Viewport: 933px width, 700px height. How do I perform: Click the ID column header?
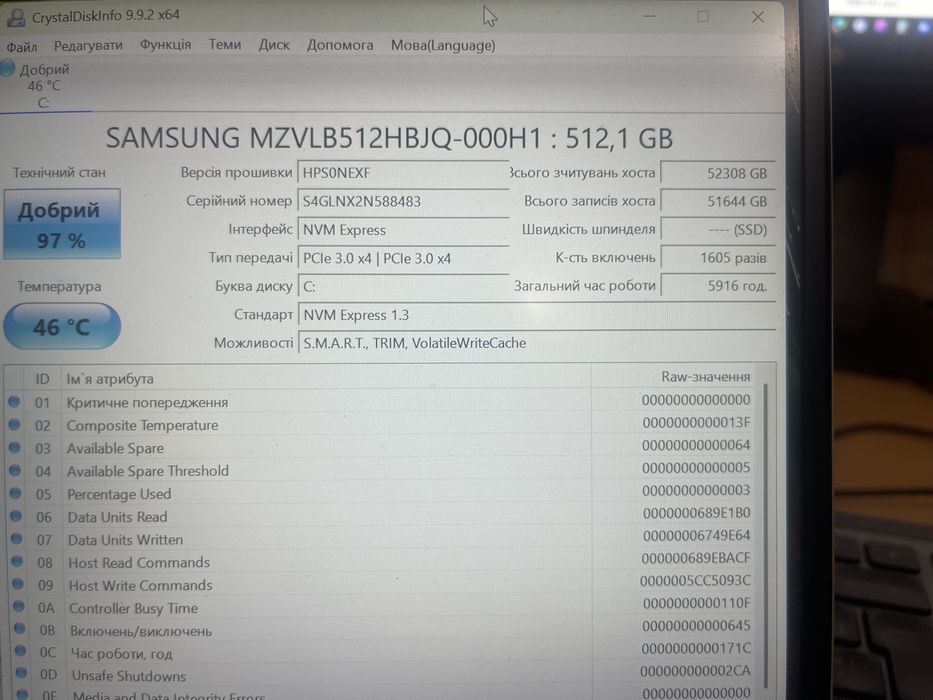click(42, 379)
